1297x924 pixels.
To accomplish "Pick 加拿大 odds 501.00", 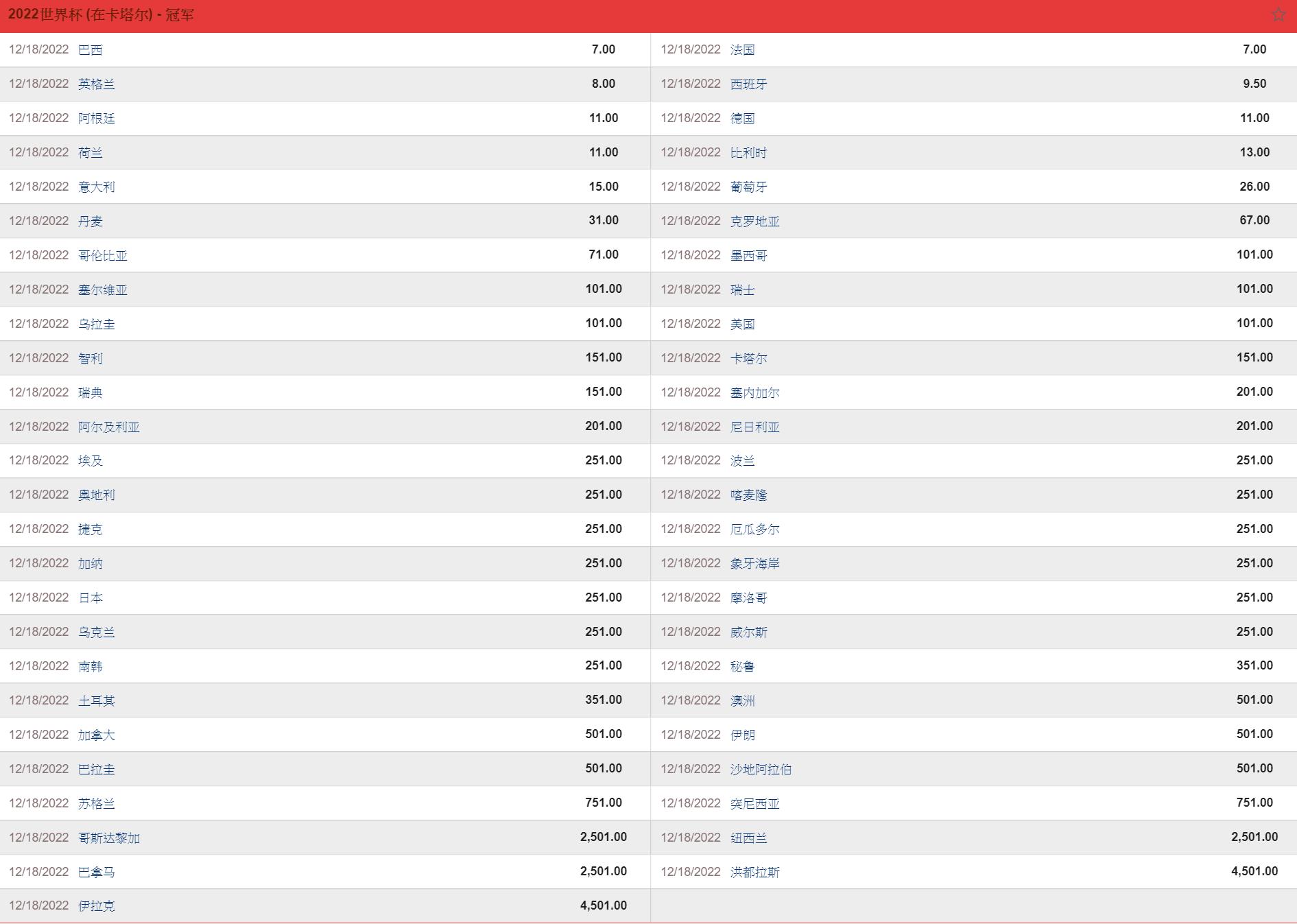I will 604,734.
